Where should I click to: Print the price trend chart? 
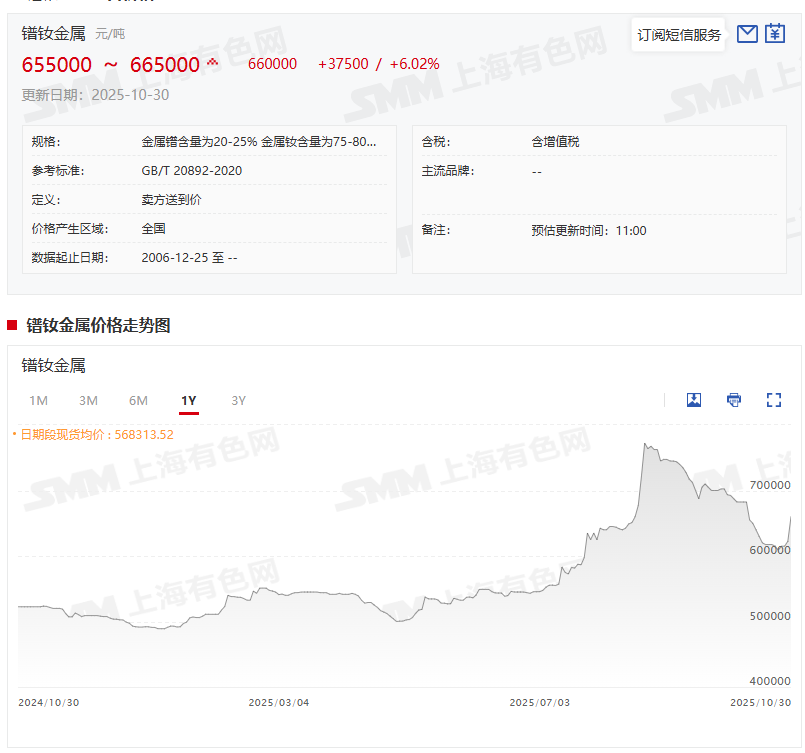pos(734,400)
